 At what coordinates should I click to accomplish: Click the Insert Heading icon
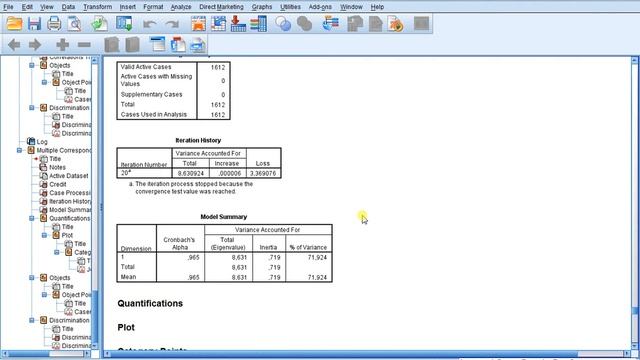click(x=157, y=44)
